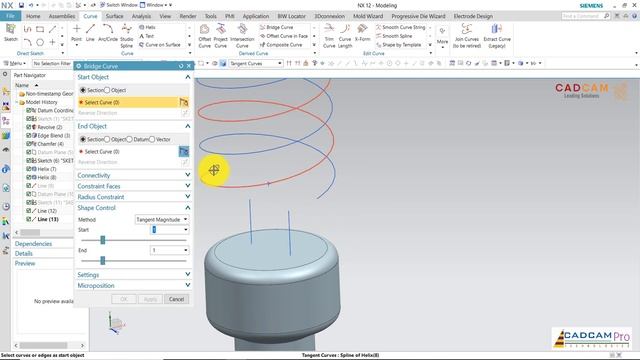Switch to the Home ribbon tab

tap(33, 16)
